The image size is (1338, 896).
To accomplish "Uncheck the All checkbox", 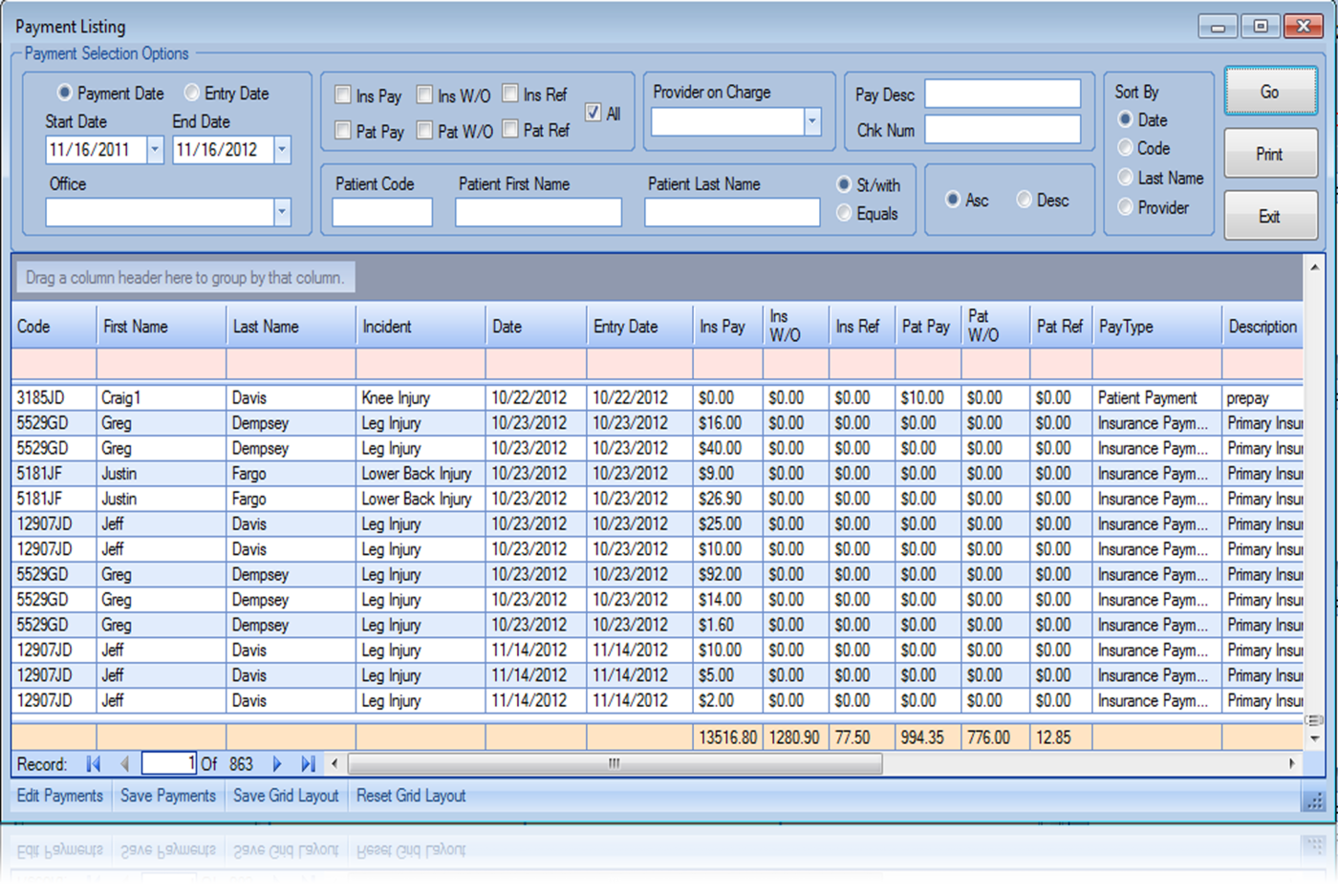I will point(593,113).
